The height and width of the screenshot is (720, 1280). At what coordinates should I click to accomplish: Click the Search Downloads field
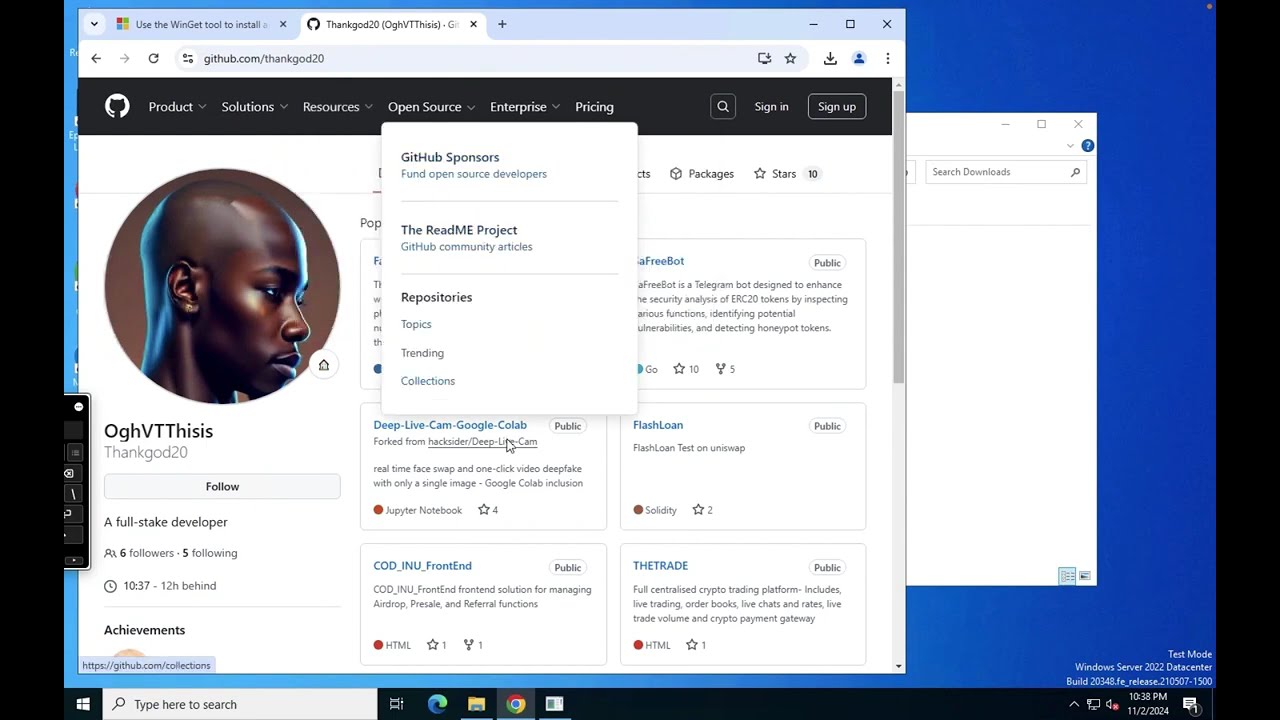pos(1005,172)
